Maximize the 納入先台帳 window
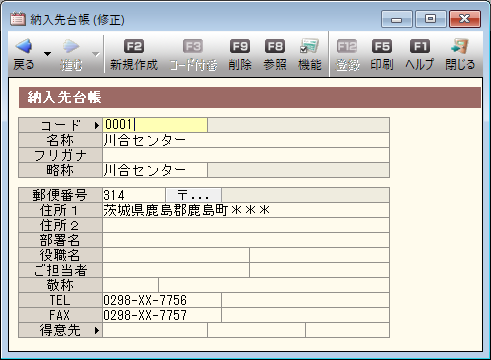The width and height of the screenshot is (491, 360). (x=430, y=19)
